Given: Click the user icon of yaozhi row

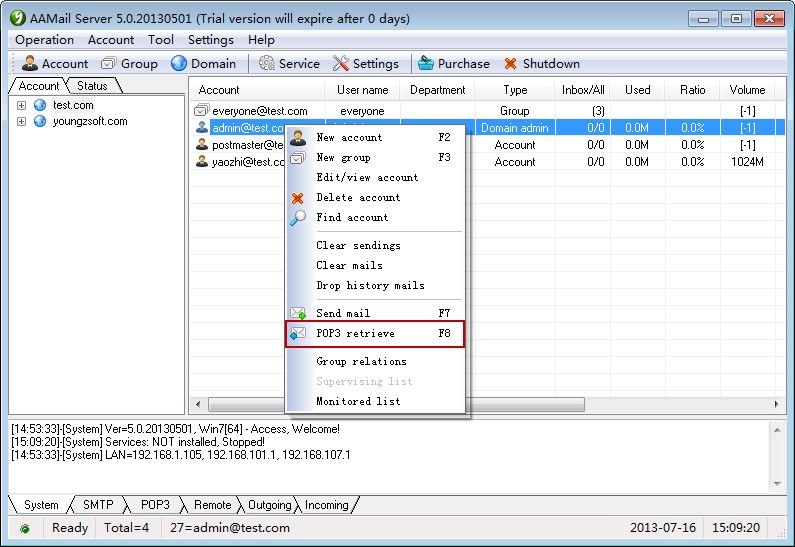Looking at the screenshot, I should (x=202, y=162).
